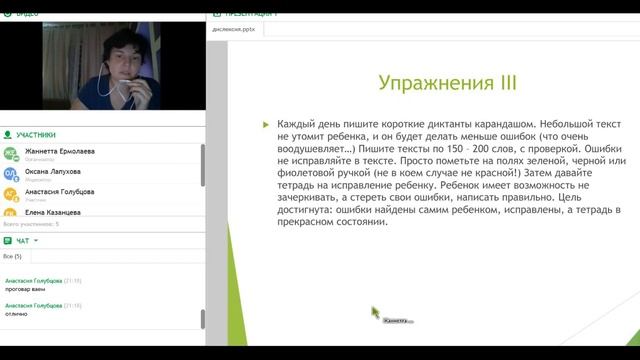This screenshot has width=640, height=360.
Task: Click the participants list scrollbar
Action: click(x=203, y=165)
